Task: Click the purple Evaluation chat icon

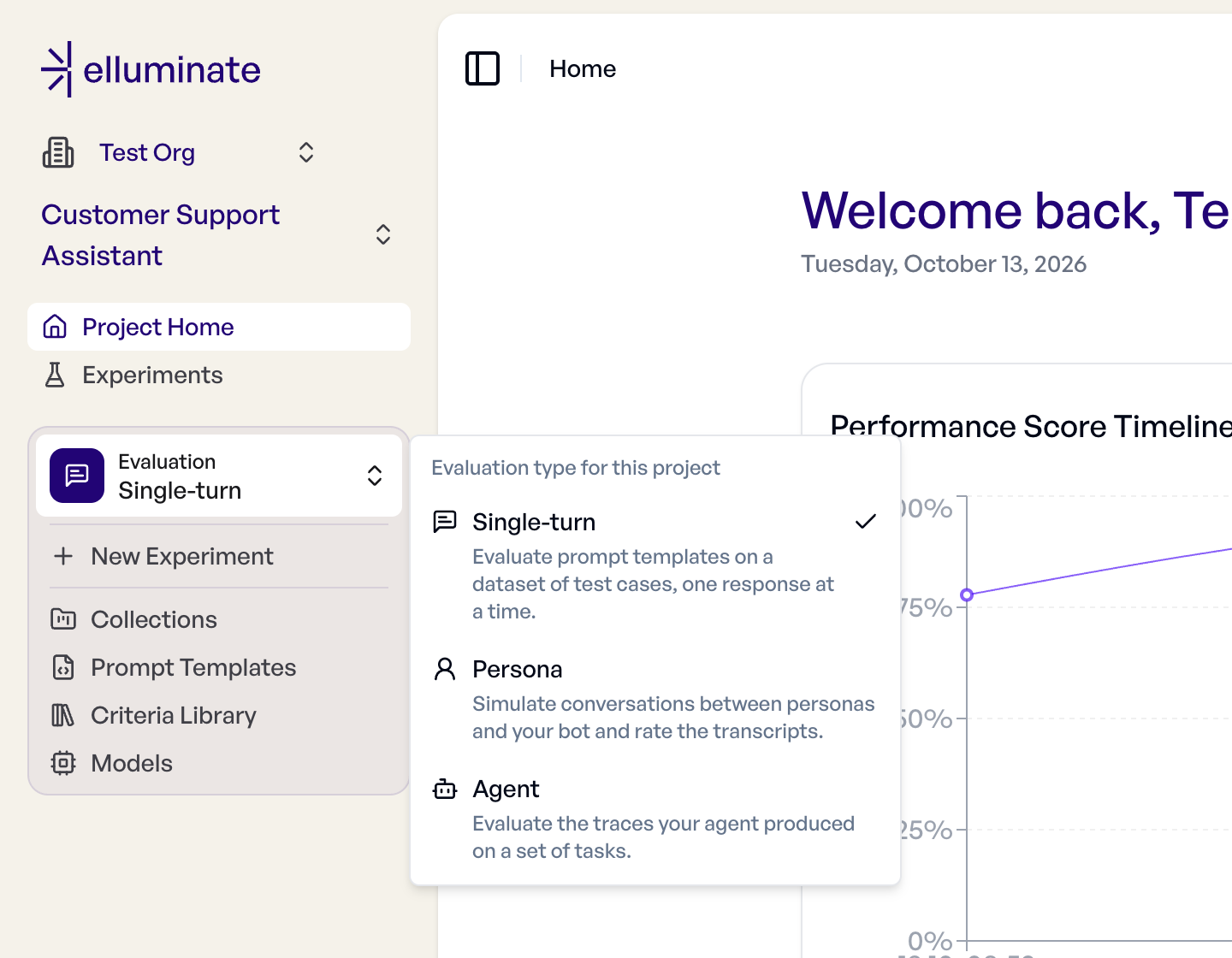Action: [77, 476]
